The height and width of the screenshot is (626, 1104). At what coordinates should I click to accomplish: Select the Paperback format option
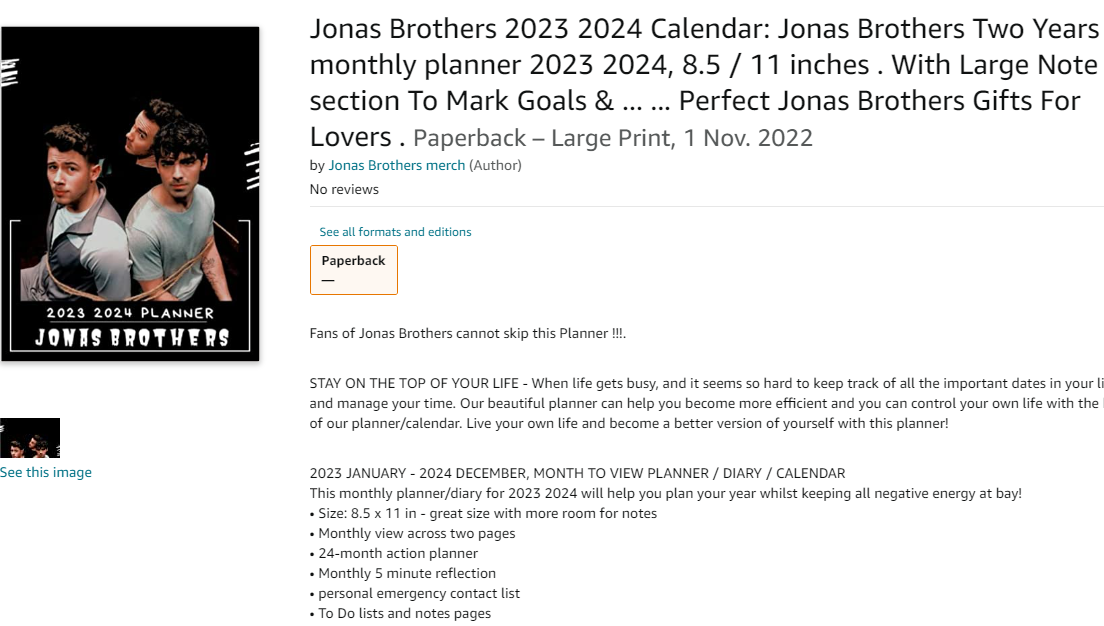tap(354, 270)
